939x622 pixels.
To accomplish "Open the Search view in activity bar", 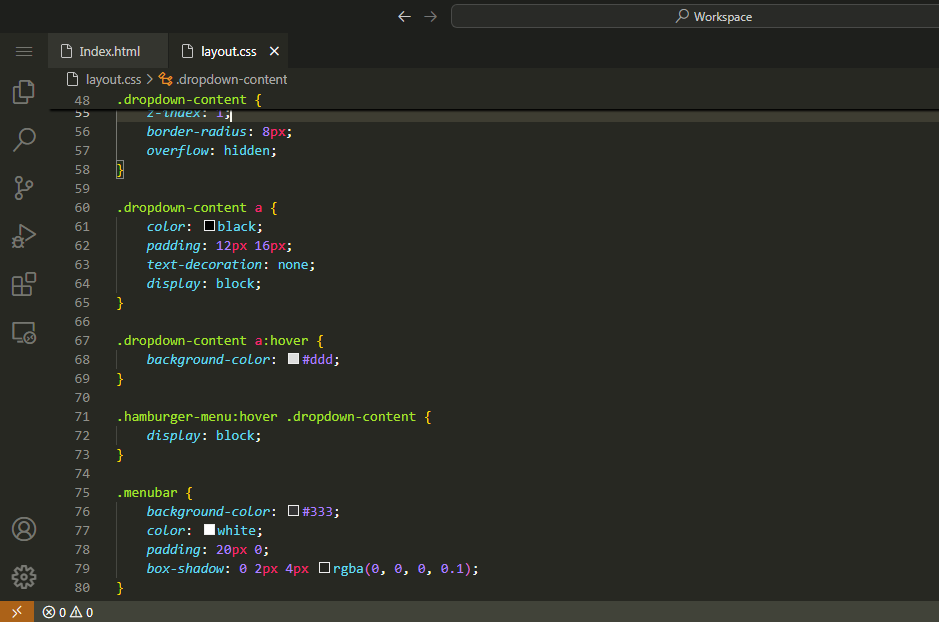I will coord(24,139).
